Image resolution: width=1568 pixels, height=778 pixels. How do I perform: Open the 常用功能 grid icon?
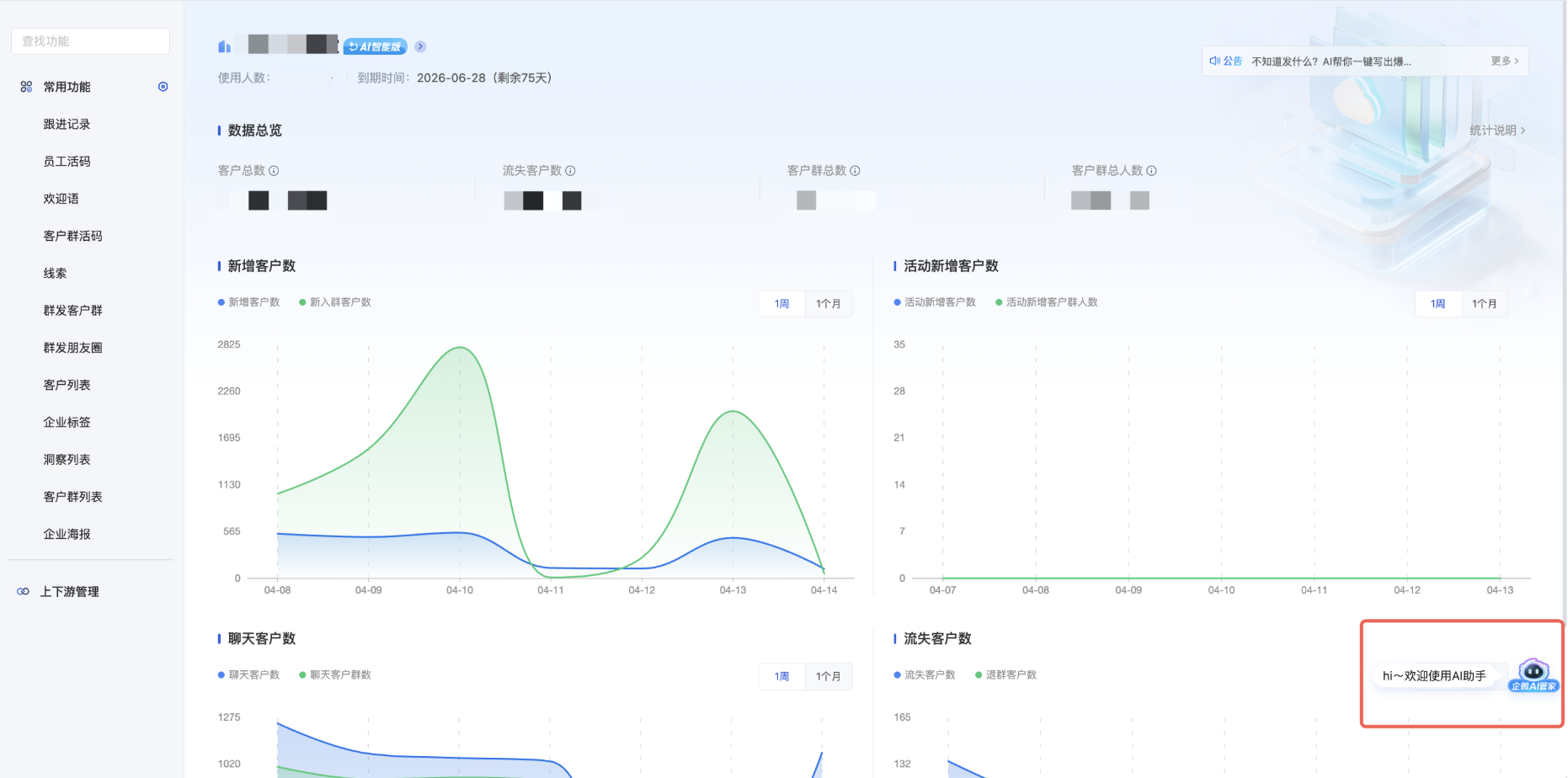coord(26,87)
